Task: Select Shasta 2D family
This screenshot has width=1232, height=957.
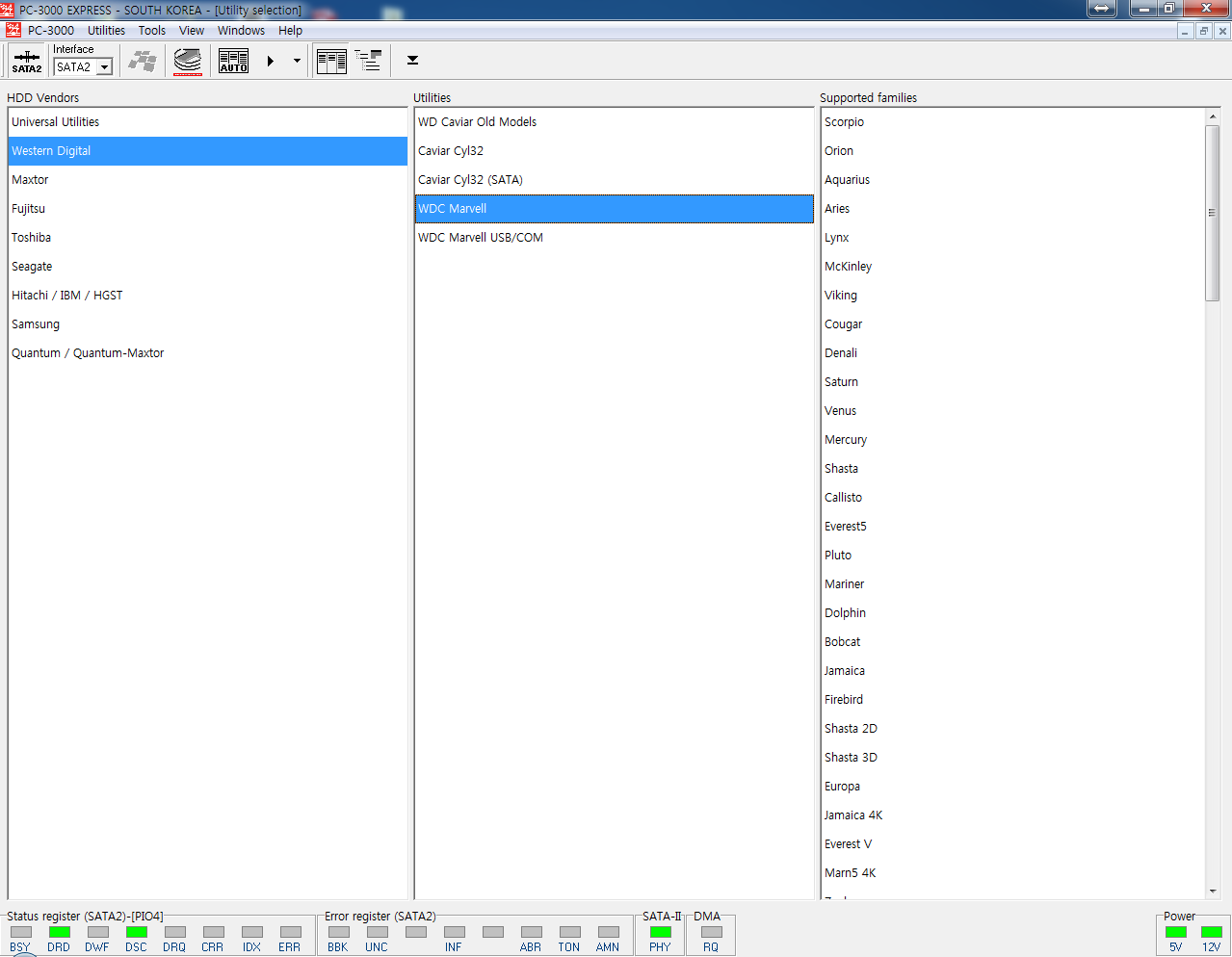Action: (1013, 729)
